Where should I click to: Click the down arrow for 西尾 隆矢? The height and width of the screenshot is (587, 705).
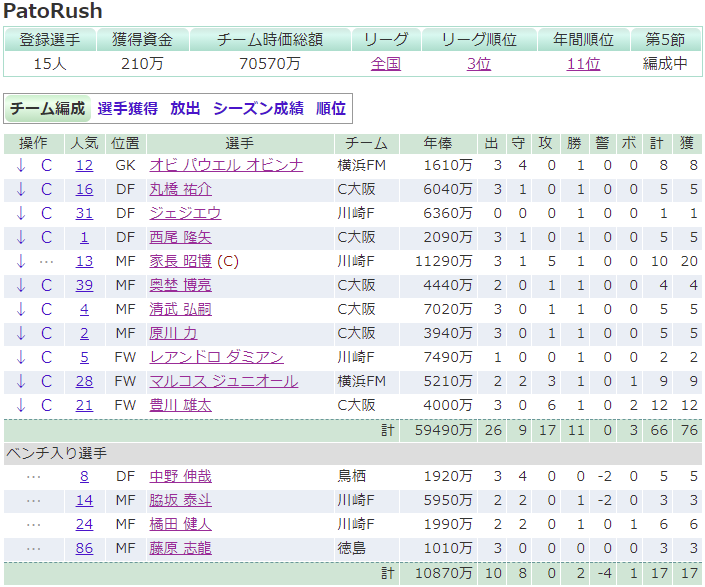pyautogui.click(x=21, y=237)
